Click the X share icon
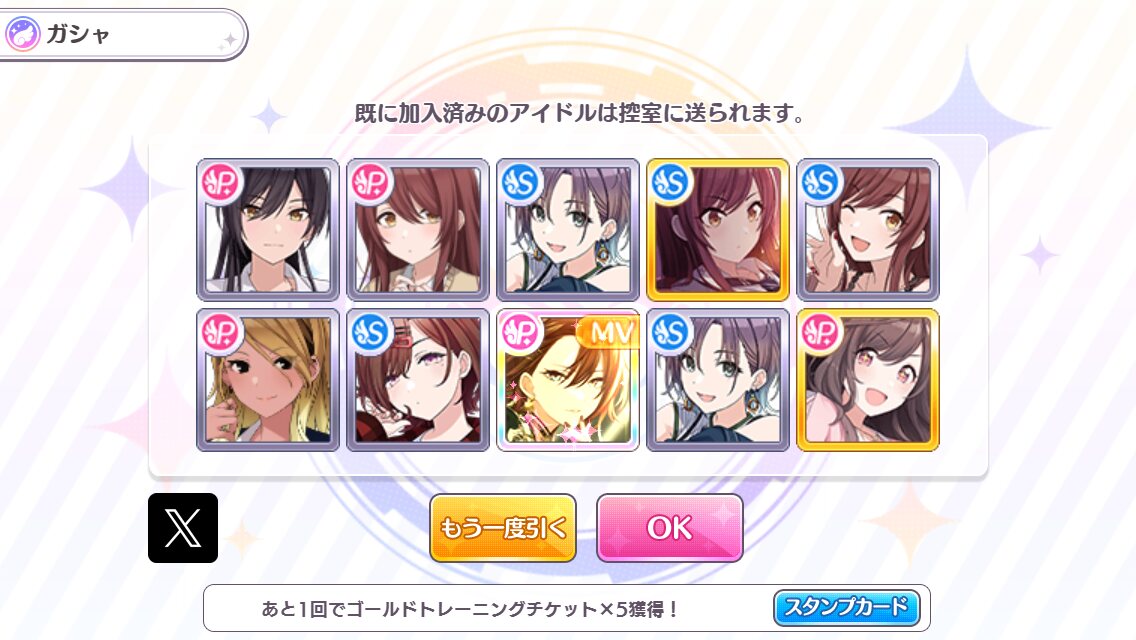This screenshot has height=640, width=1136. (183, 528)
